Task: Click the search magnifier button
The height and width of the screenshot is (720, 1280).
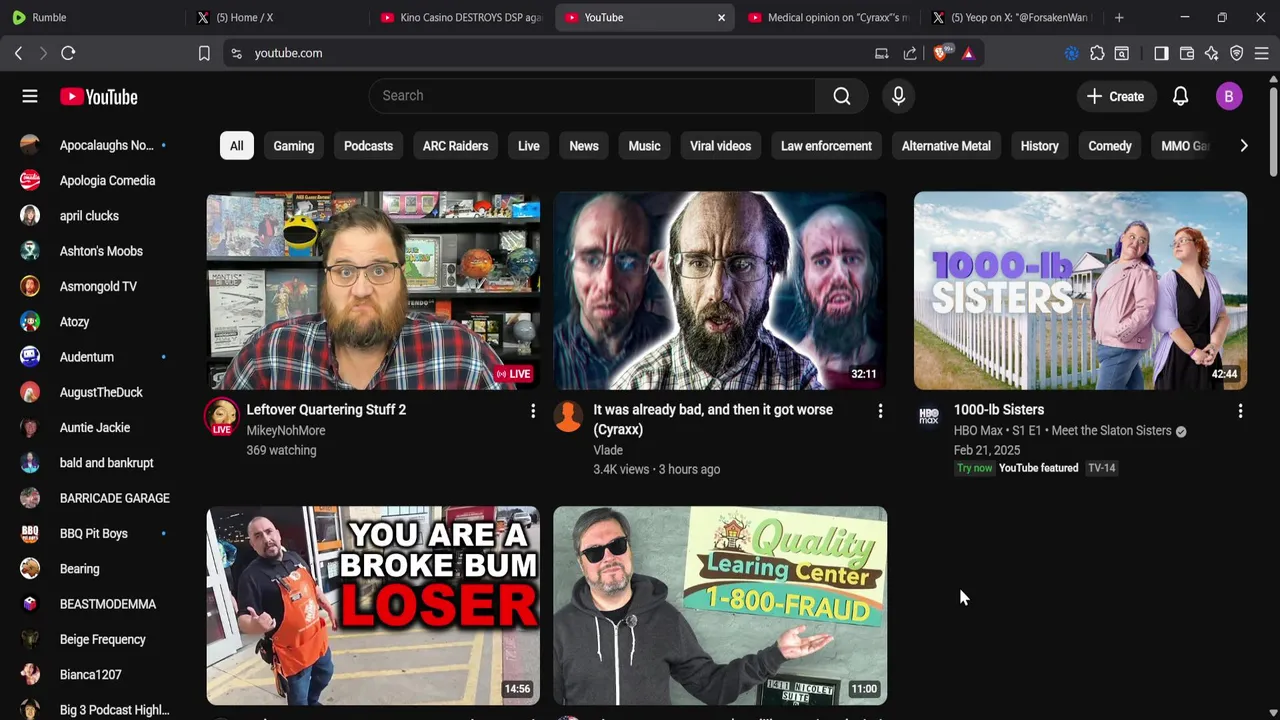Action: click(x=842, y=96)
